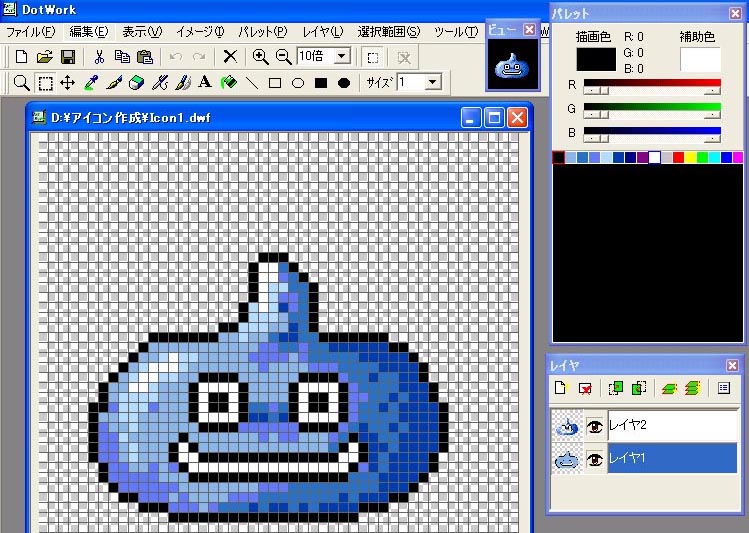Open layer properties list icon

[724, 388]
